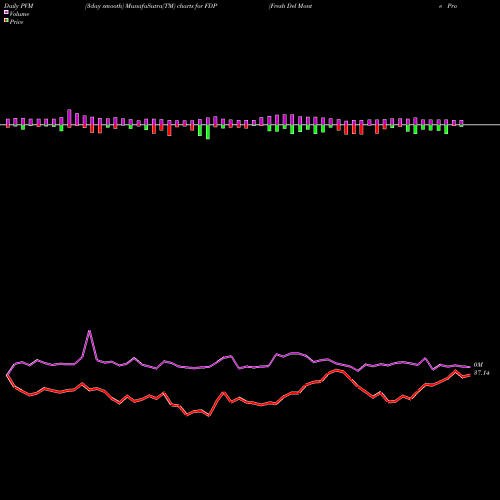Click the tallest magenta volume bar in the bar row
Screen dimensions: 500x500
[69, 117]
